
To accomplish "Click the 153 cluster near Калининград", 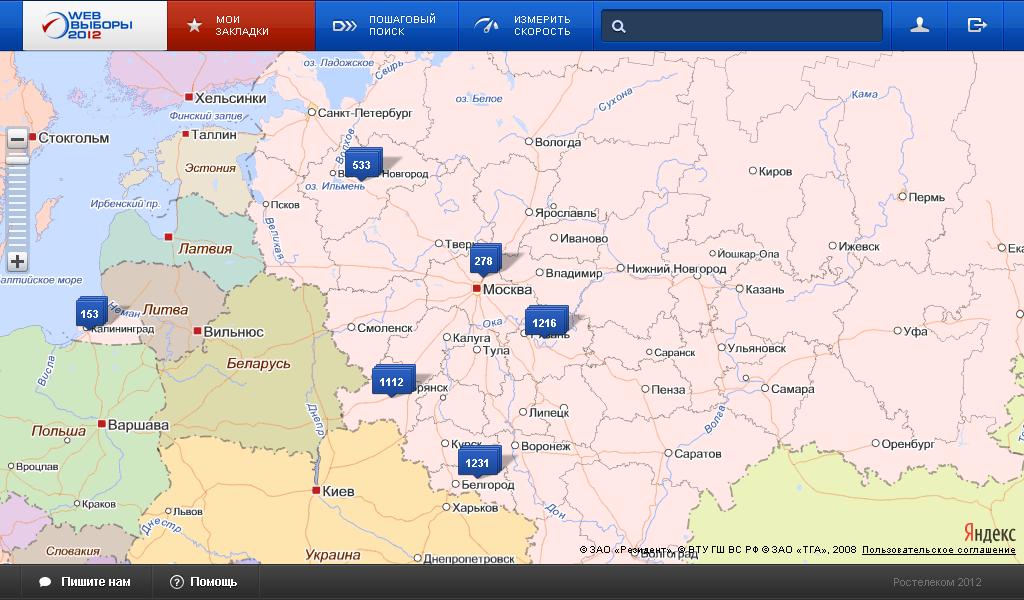I will click(89, 314).
